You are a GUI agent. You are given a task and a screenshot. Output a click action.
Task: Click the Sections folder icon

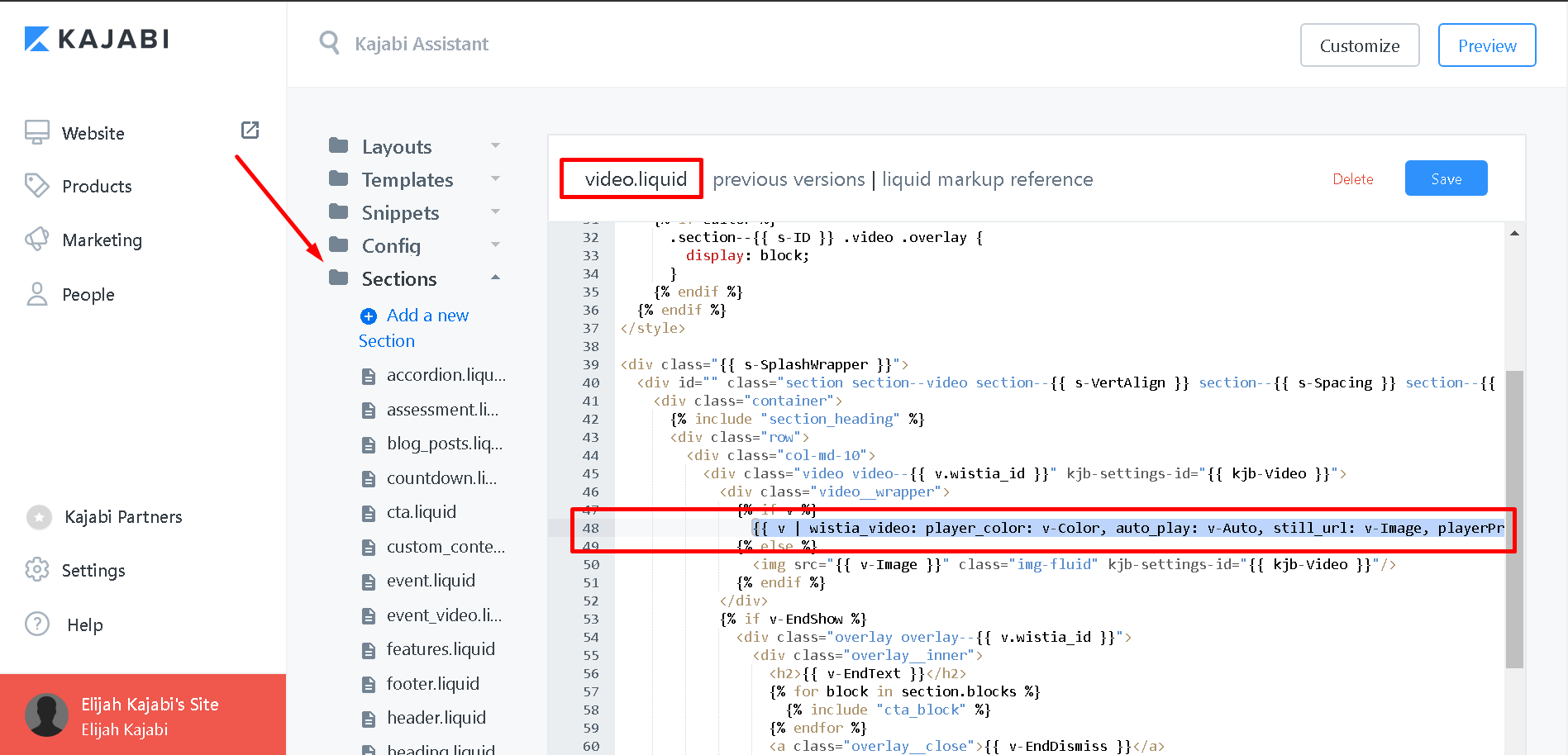pos(338,278)
